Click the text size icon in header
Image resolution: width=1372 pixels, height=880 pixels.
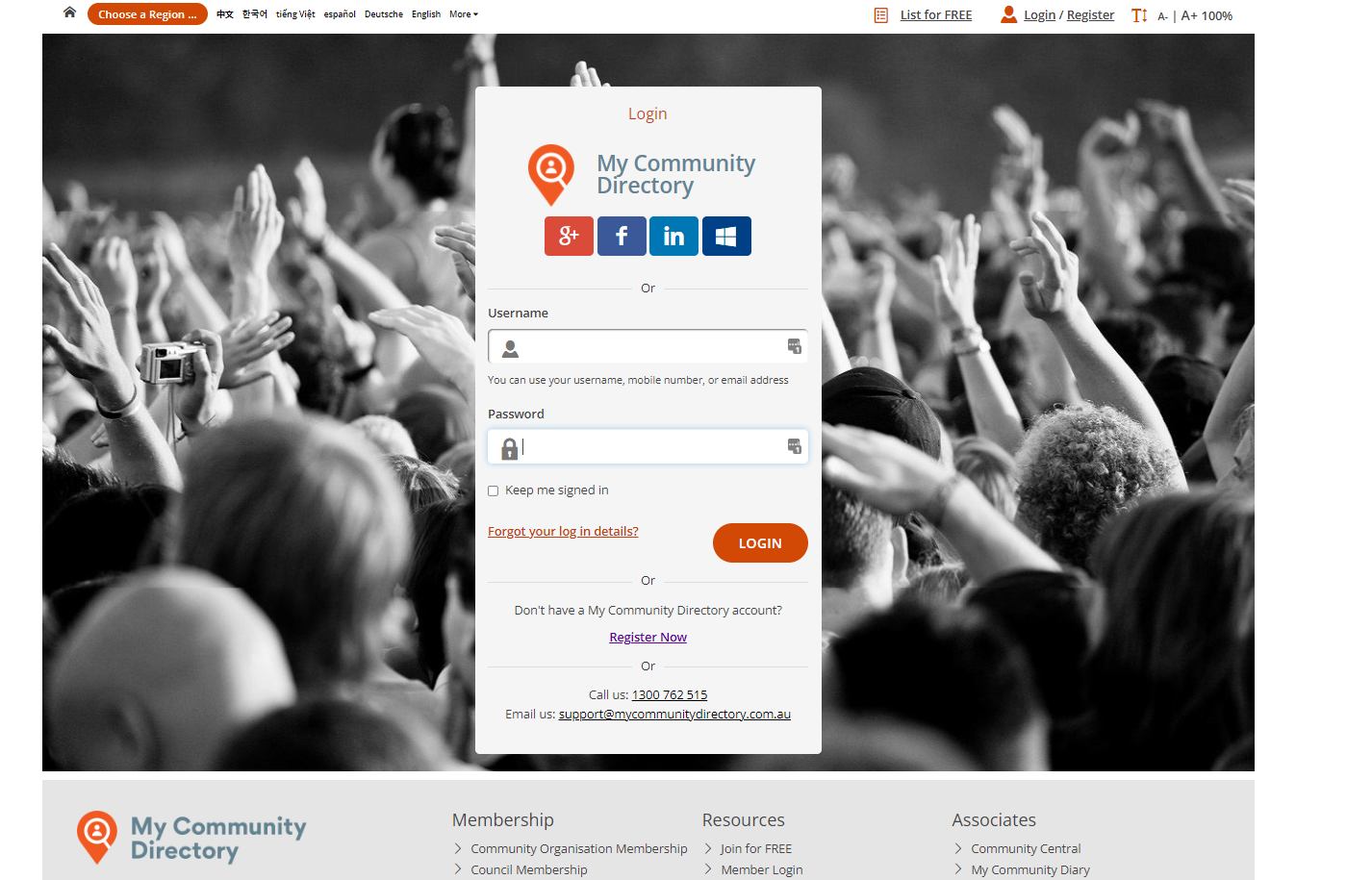1139,15
